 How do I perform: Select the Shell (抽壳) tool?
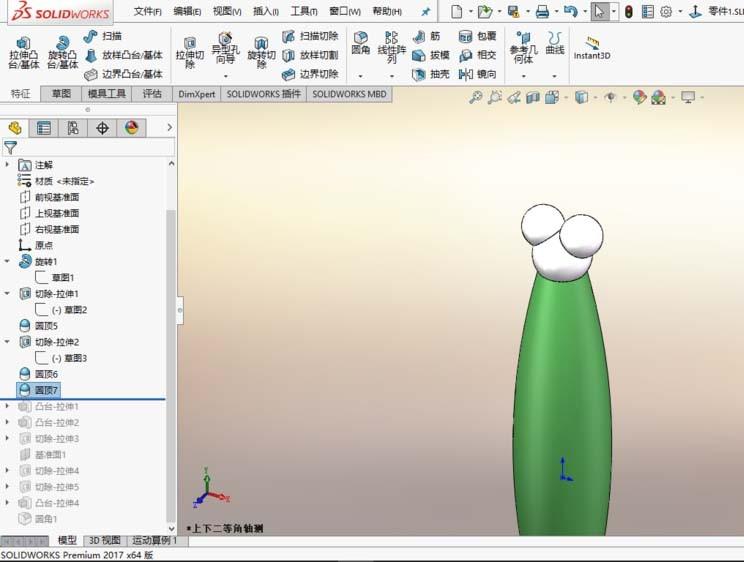(431, 74)
